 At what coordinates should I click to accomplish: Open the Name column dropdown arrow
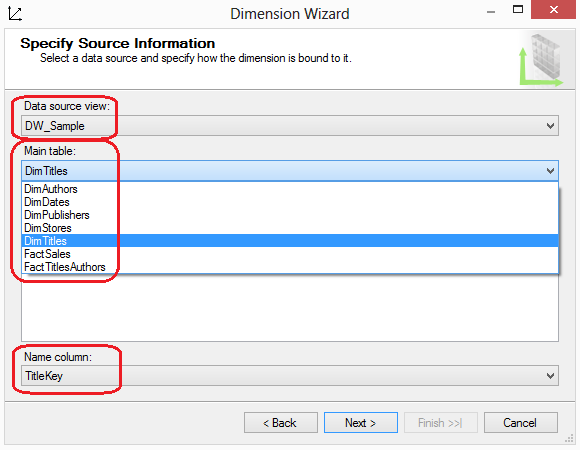point(550,376)
